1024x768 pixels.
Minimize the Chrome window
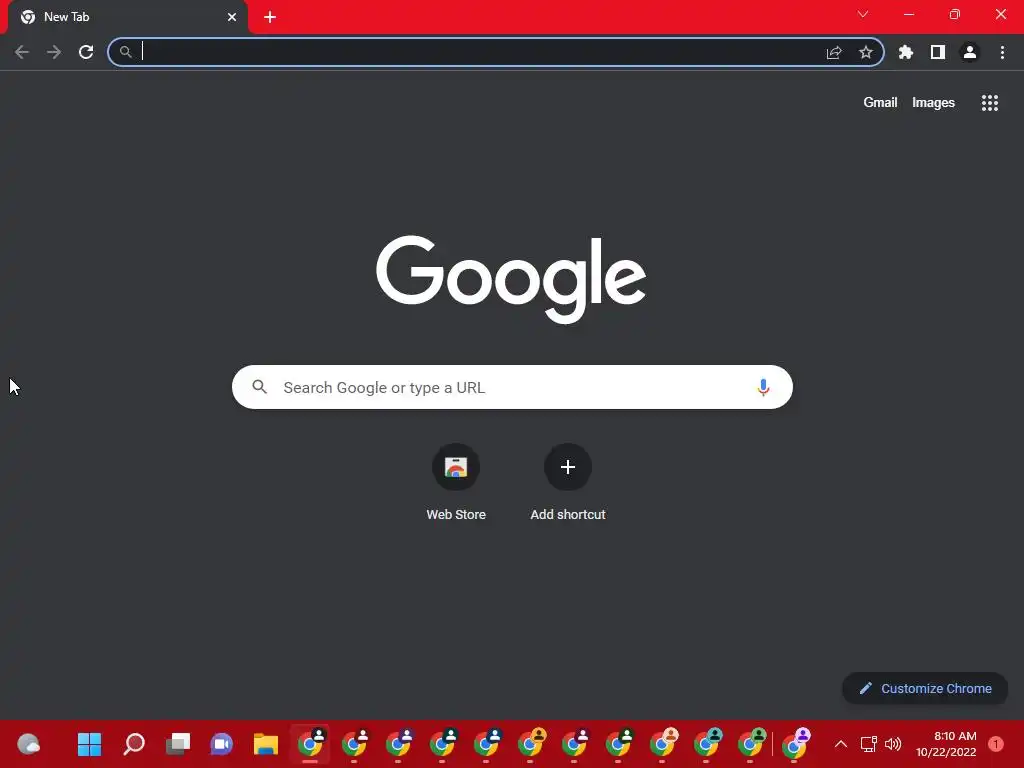coord(909,14)
